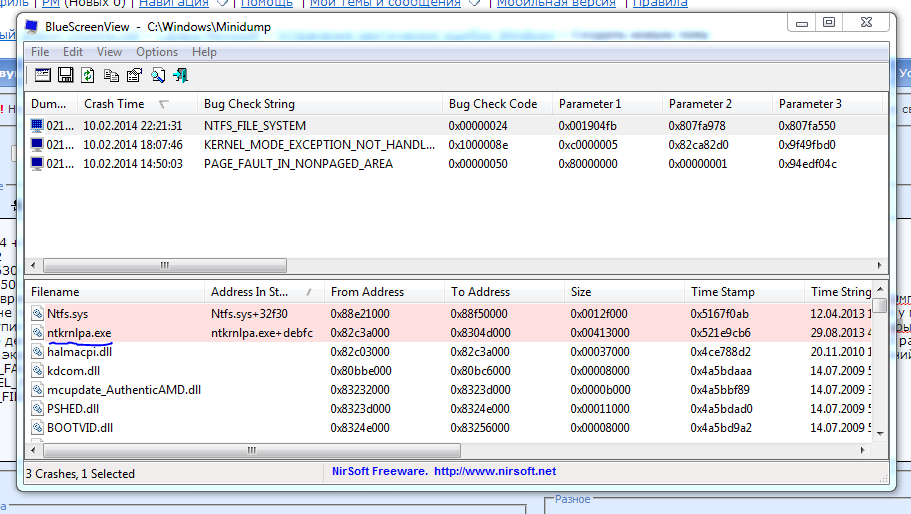Click the BlueScreenView title bar icon
911x514 pixels.
coord(31,27)
